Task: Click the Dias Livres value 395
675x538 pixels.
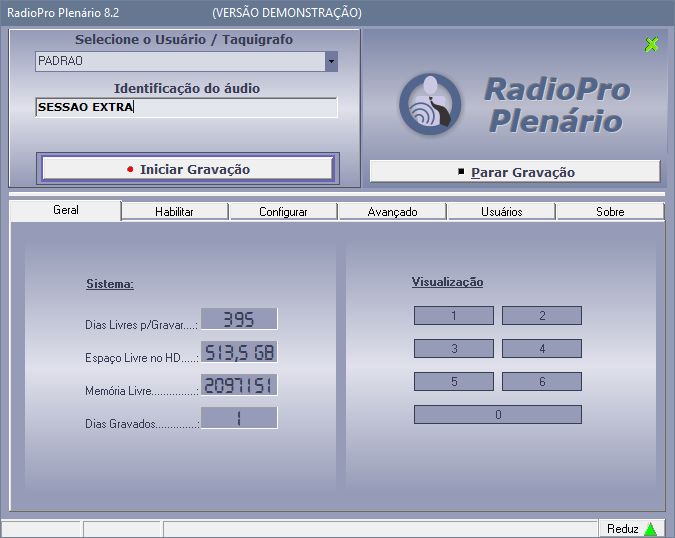Action: pos(239,319)
